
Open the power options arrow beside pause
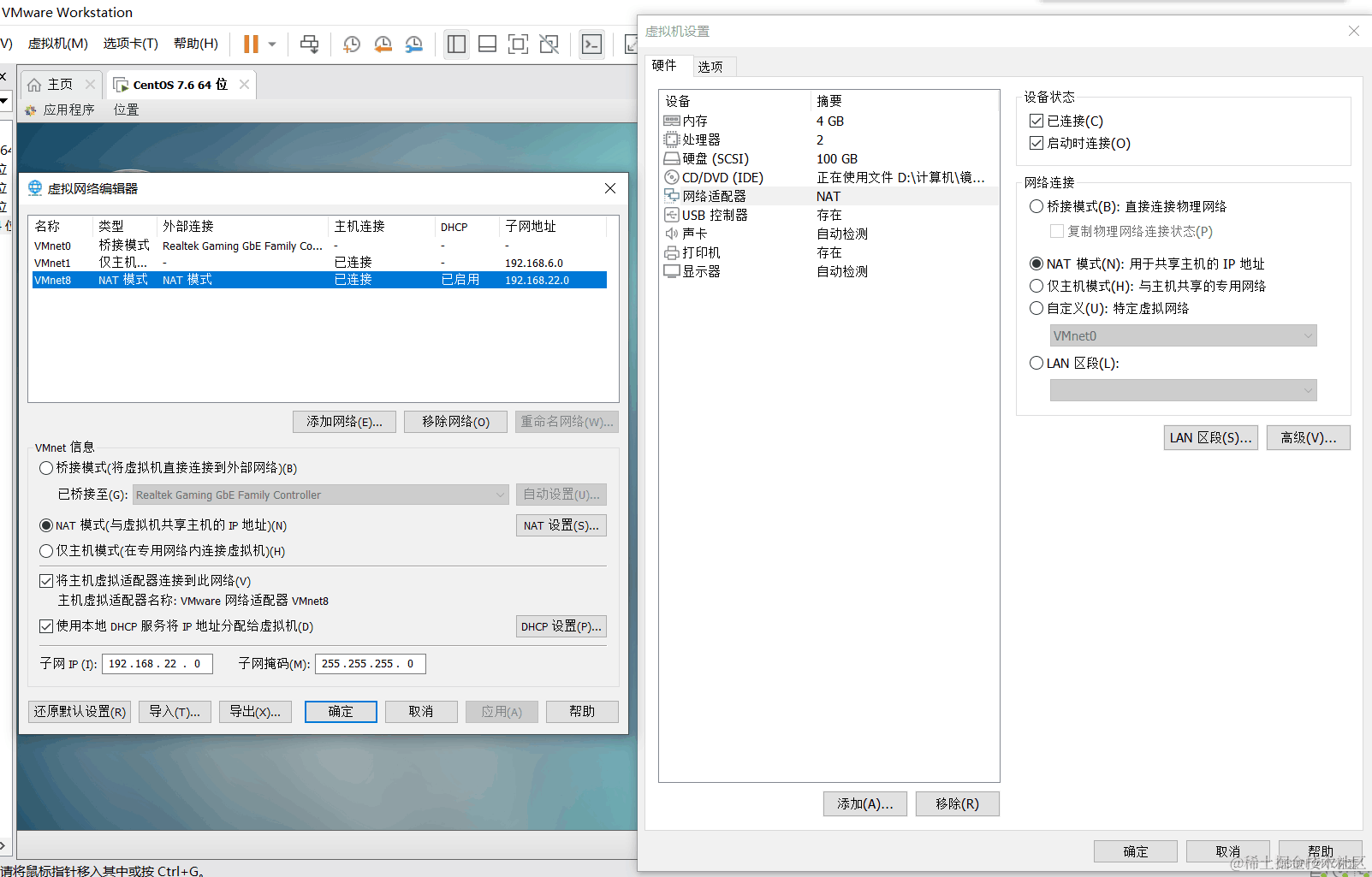[x=272, y=44]
